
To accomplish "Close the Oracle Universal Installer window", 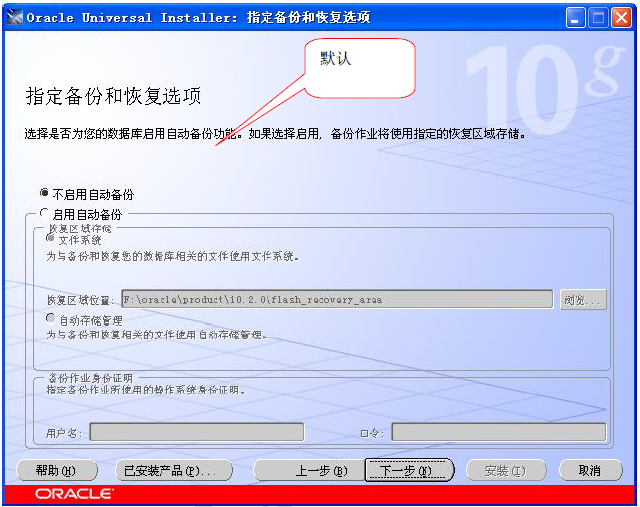I will [x=621, y=18].
